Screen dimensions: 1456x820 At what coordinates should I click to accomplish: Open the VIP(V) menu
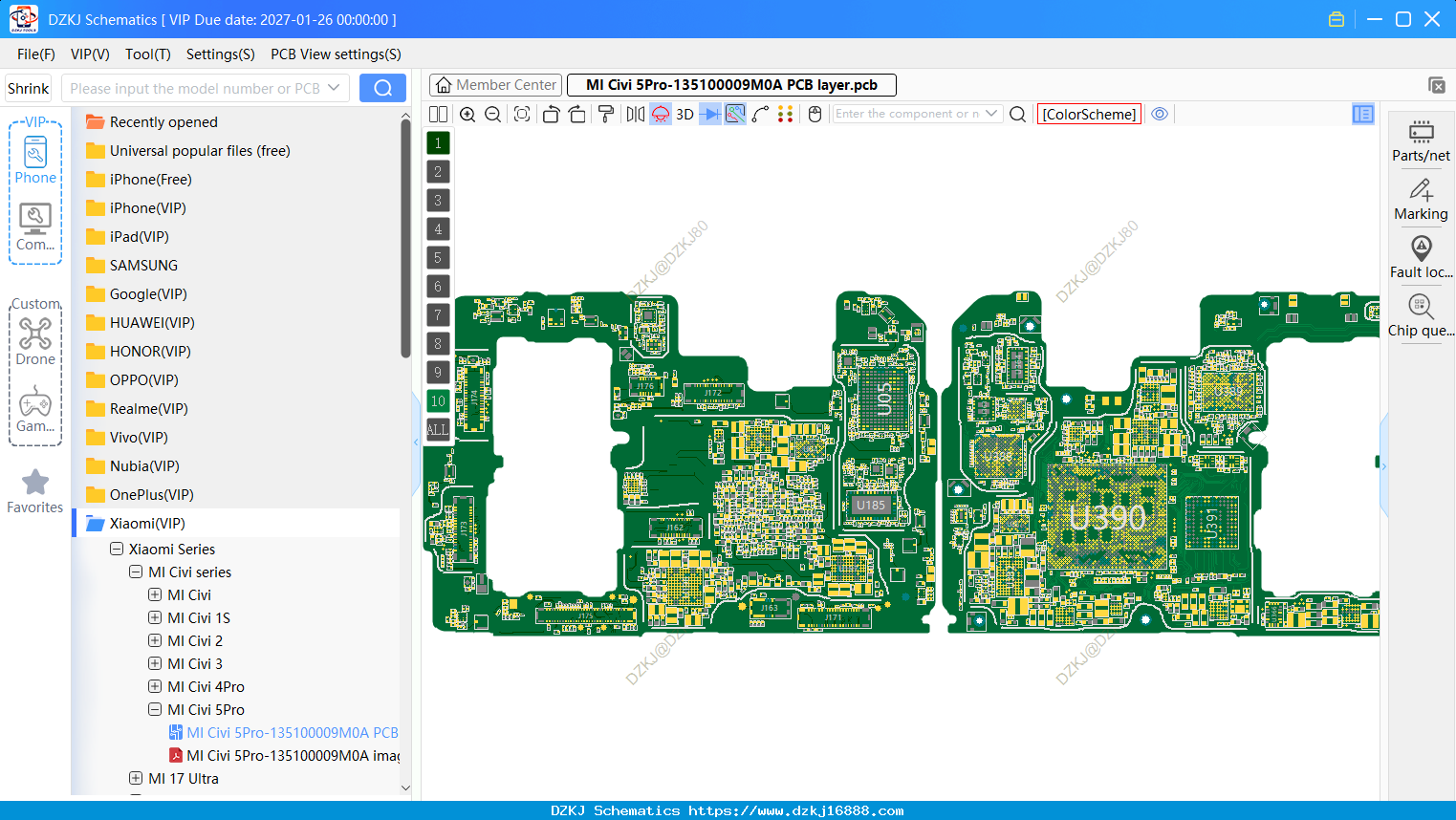[90, 54]
